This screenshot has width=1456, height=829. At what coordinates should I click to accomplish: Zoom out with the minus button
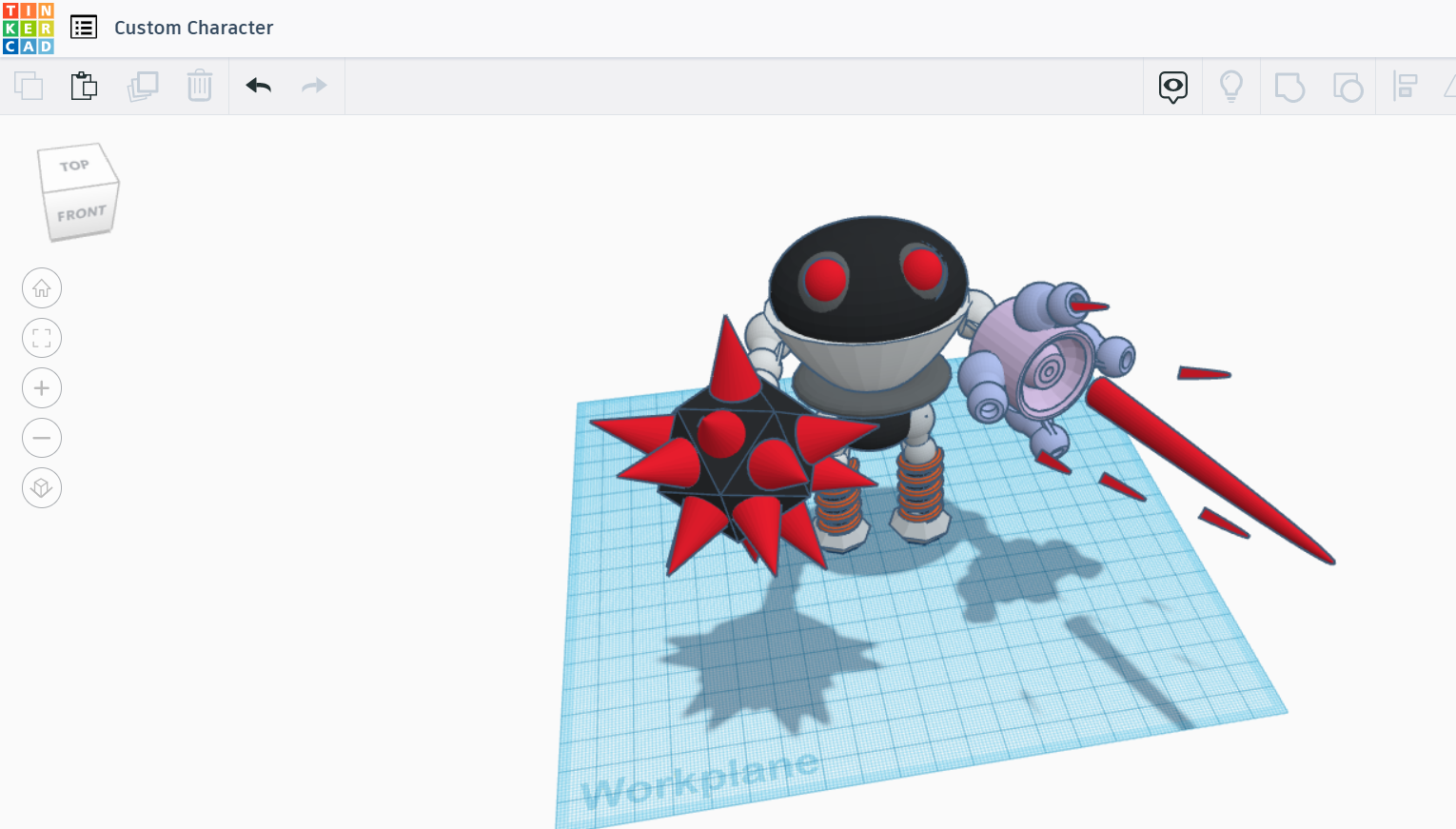[42, 438]
